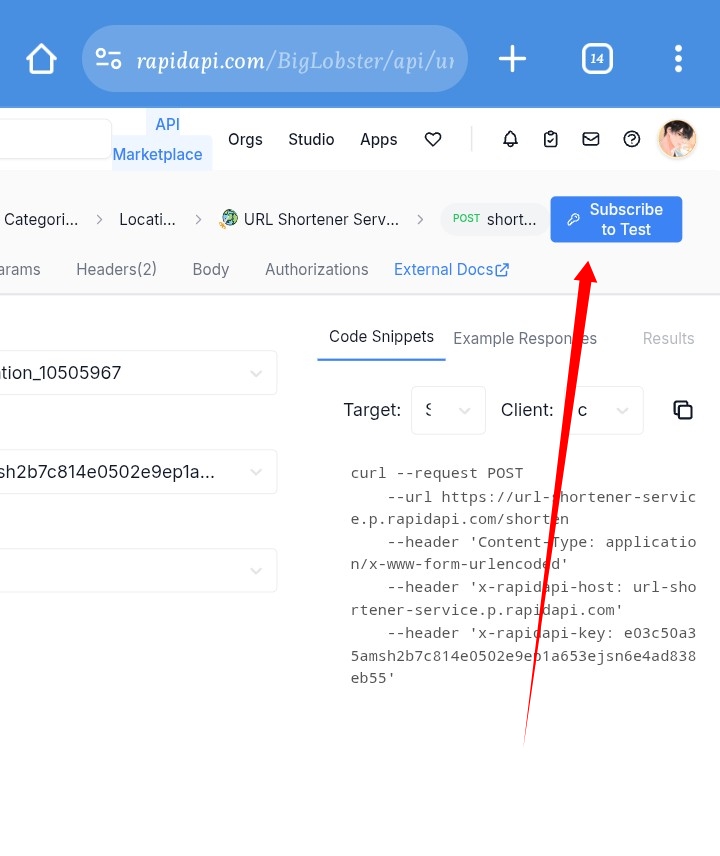Open the user profile avatar
The height and width of the screenshot is (856, 720).
(677, 140)
